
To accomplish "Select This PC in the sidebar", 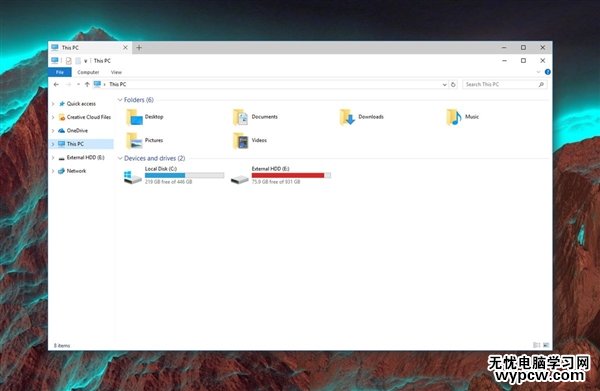I will pos(82,144).
